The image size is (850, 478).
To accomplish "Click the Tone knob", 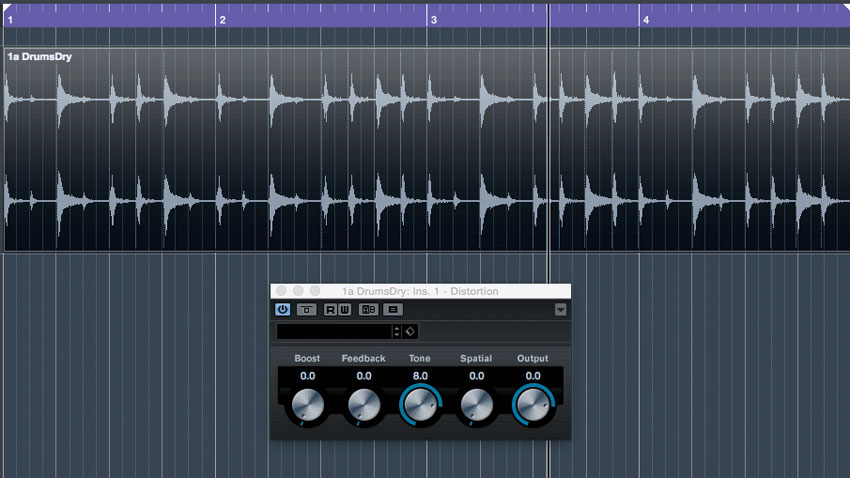I will [421, 405].
